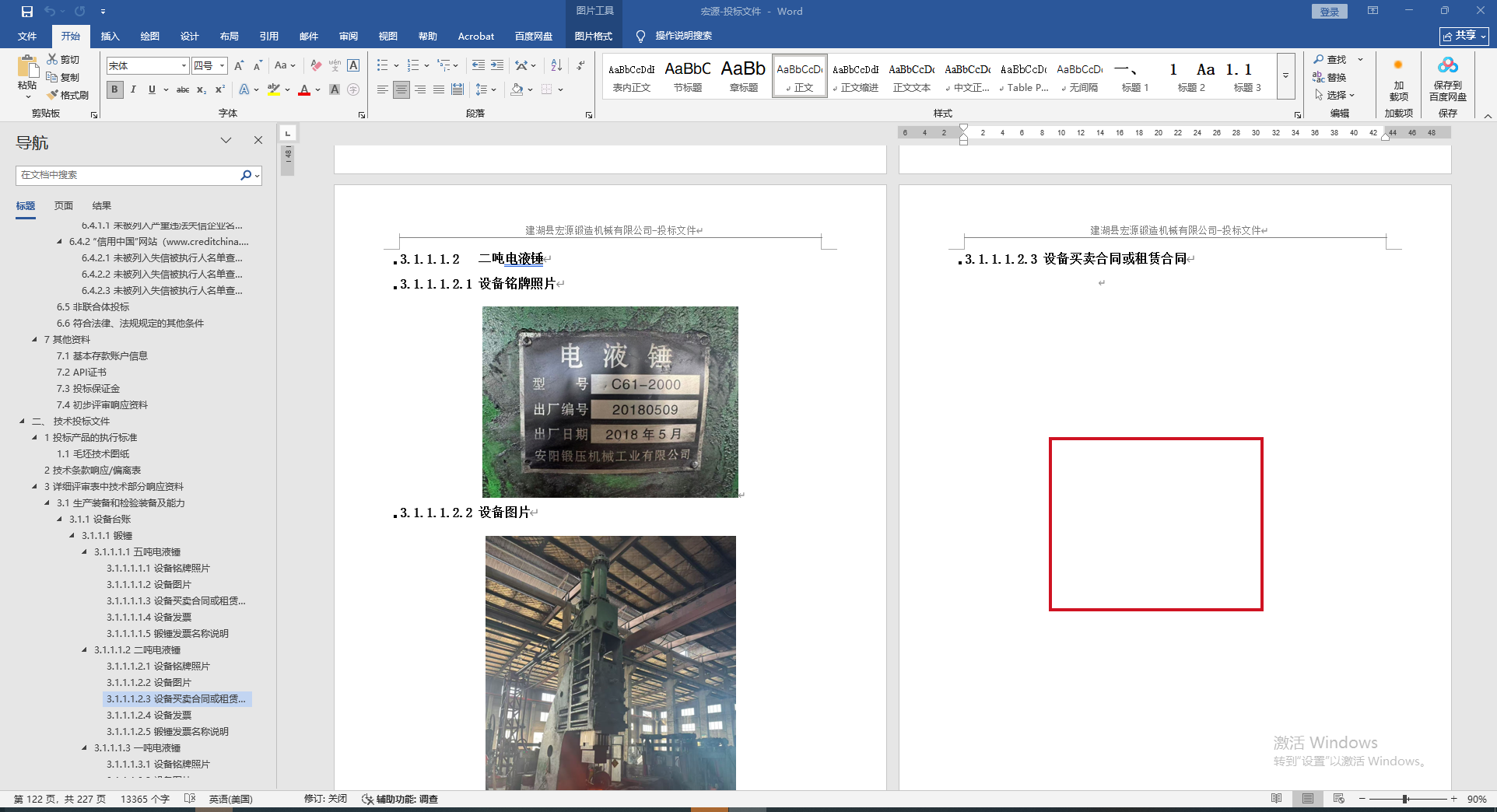Align text to the right
This screenshot has width=1497, height=812.
click(420, 89)
